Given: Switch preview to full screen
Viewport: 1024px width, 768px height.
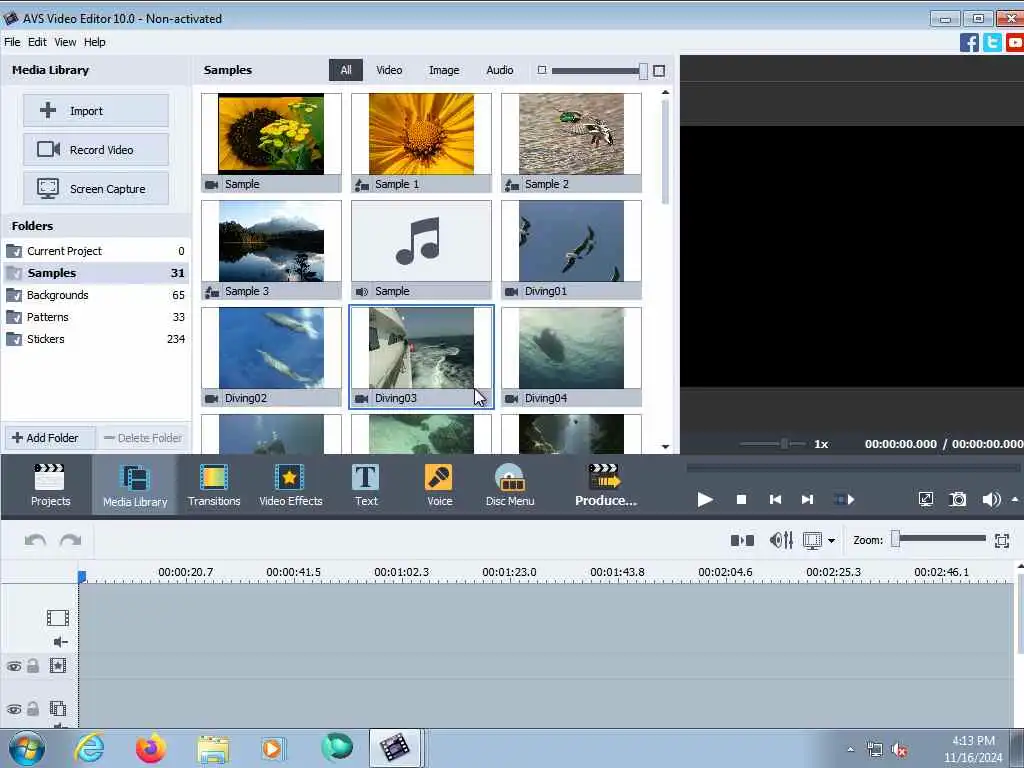Looking at the screenshot, I should 925,500.
